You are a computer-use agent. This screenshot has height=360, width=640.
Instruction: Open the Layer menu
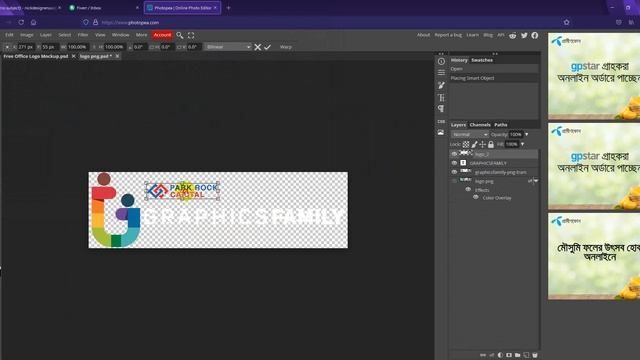click(46, 35)
